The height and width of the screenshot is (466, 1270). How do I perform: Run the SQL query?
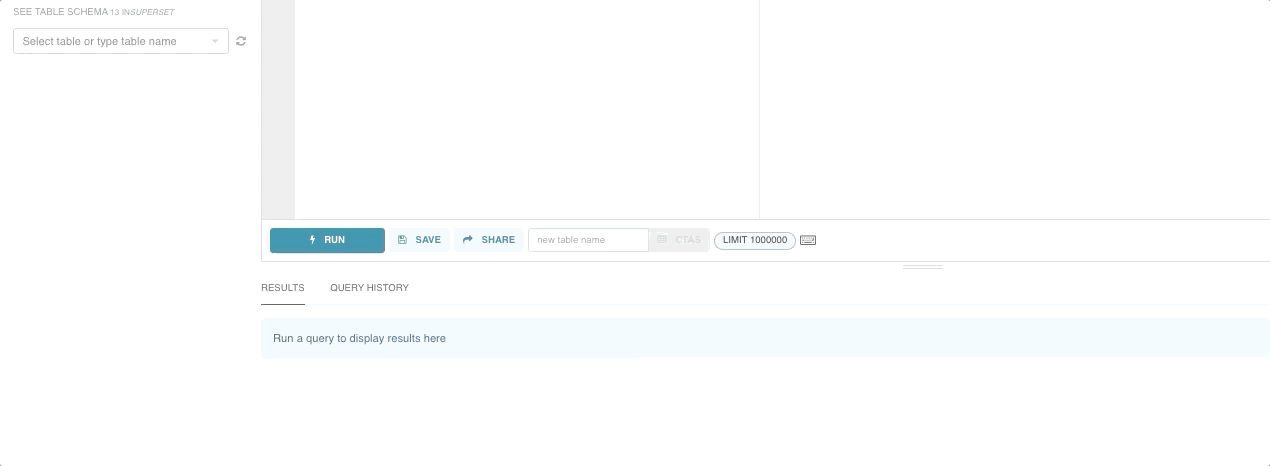click(x=327, y=240)
